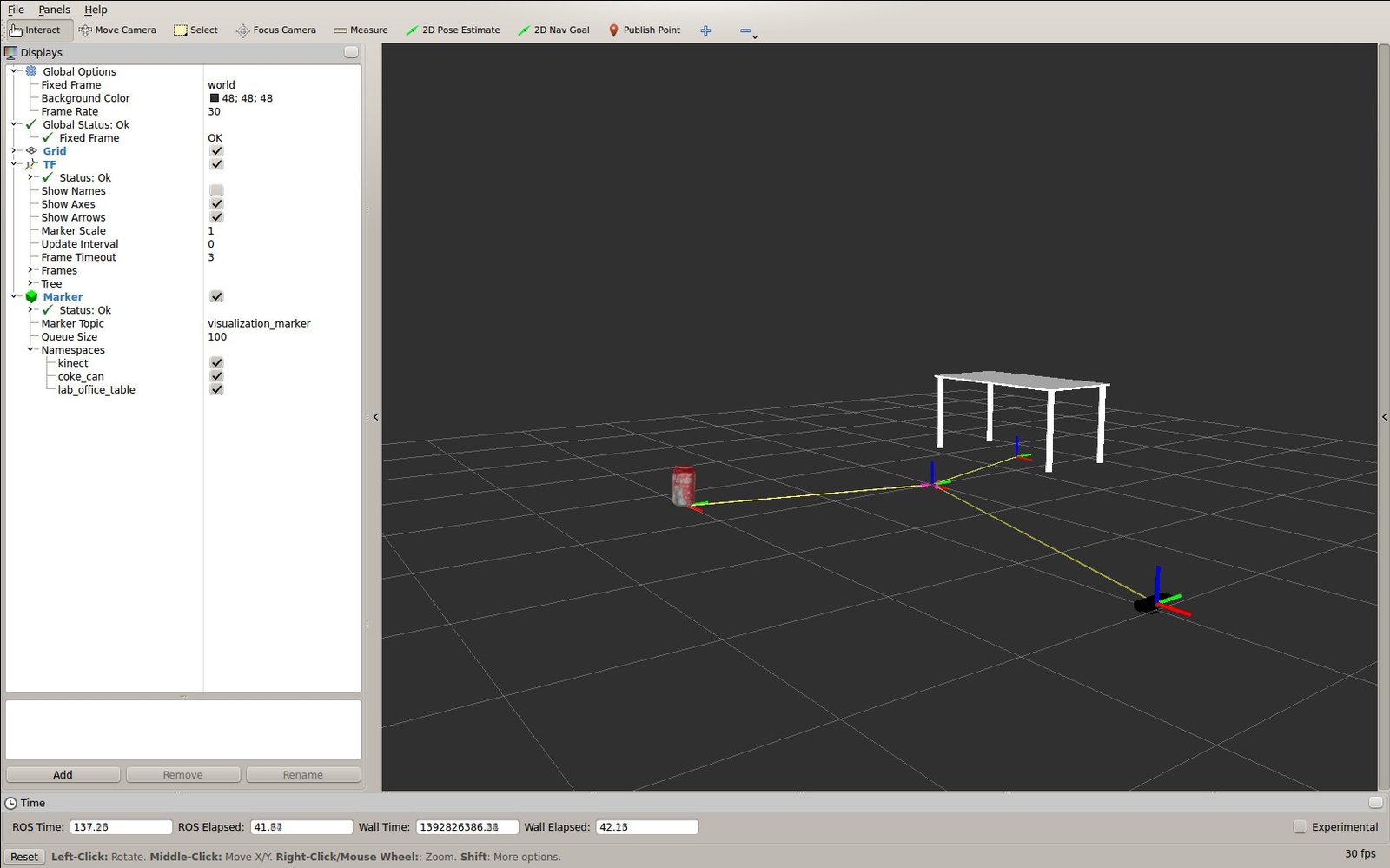Click the Fixed Frame value 'world'
This screenshot has height=868, width=1390.
(222, 85)
